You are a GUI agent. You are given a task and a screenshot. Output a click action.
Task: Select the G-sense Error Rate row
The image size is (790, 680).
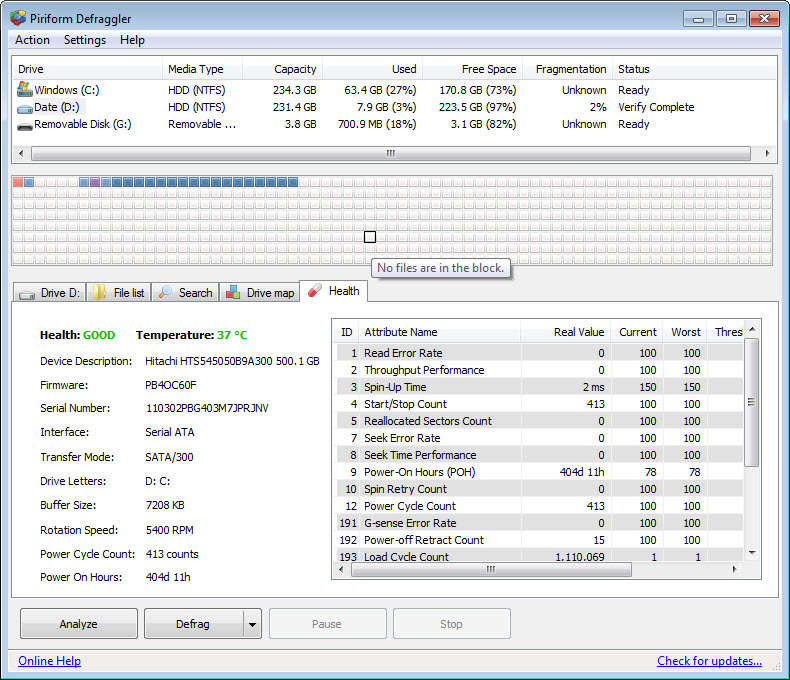click(x=539, y=523)
